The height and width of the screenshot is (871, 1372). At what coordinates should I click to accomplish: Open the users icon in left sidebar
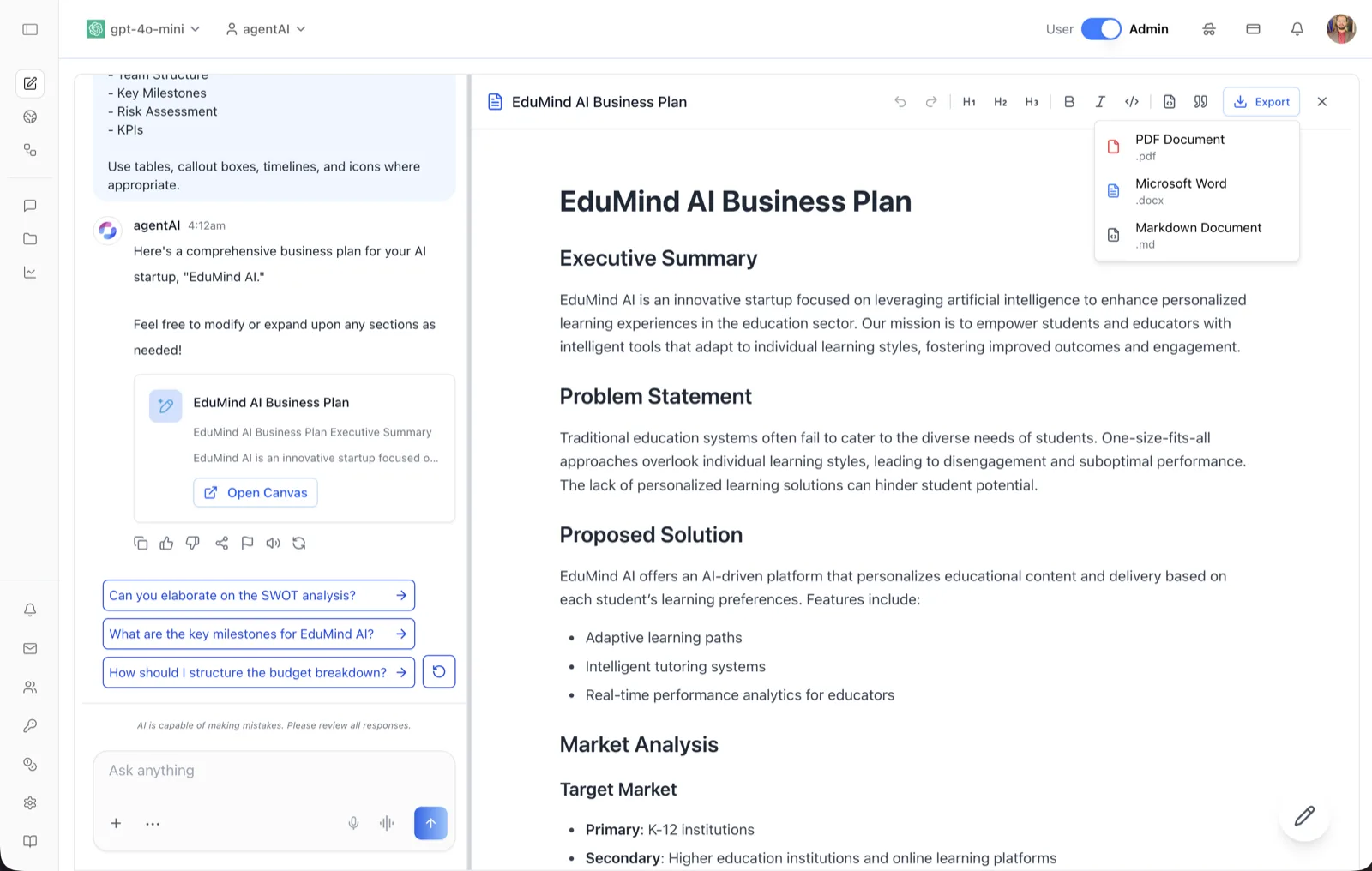point(30,688)
